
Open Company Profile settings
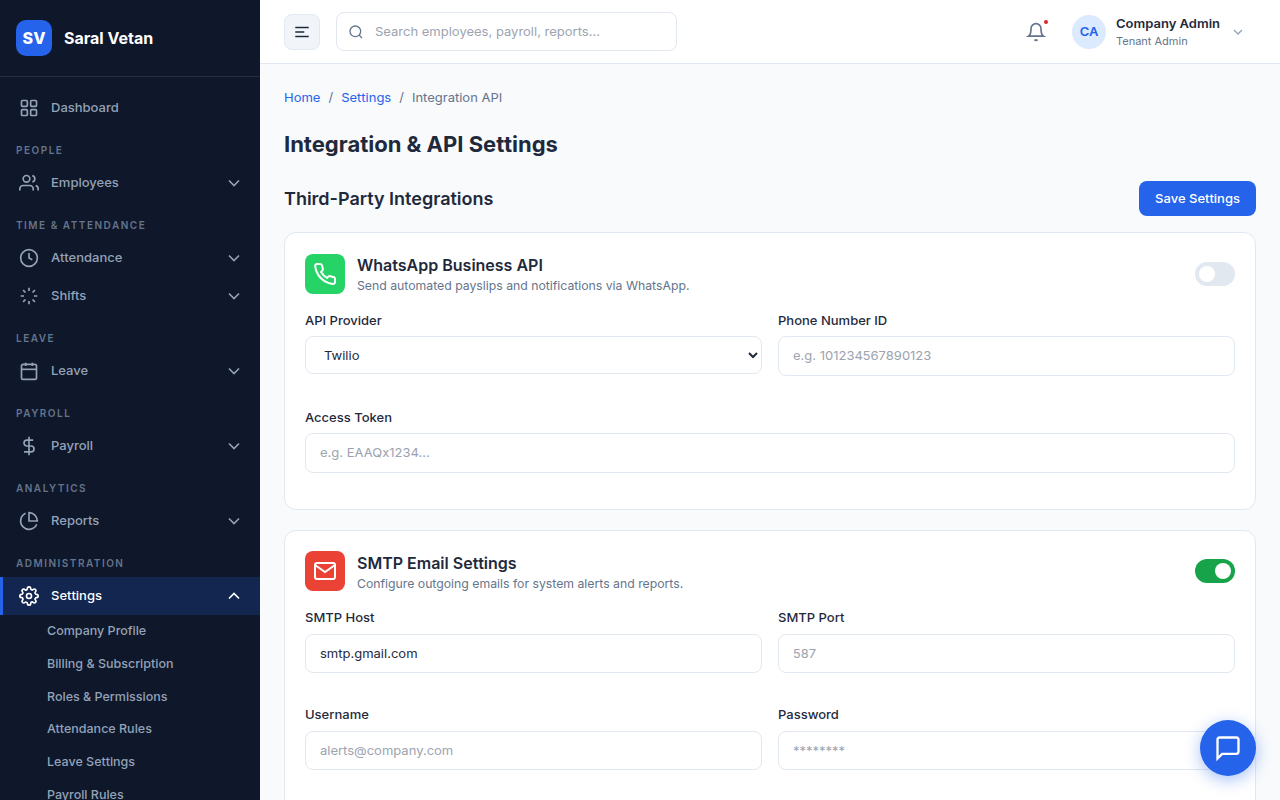click(x=96, y=631)
